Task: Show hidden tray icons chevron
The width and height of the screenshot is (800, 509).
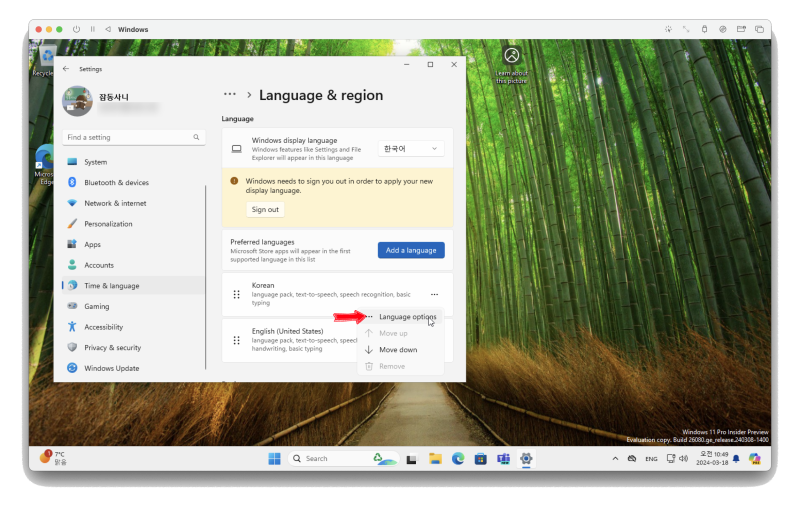Action: 615,459
